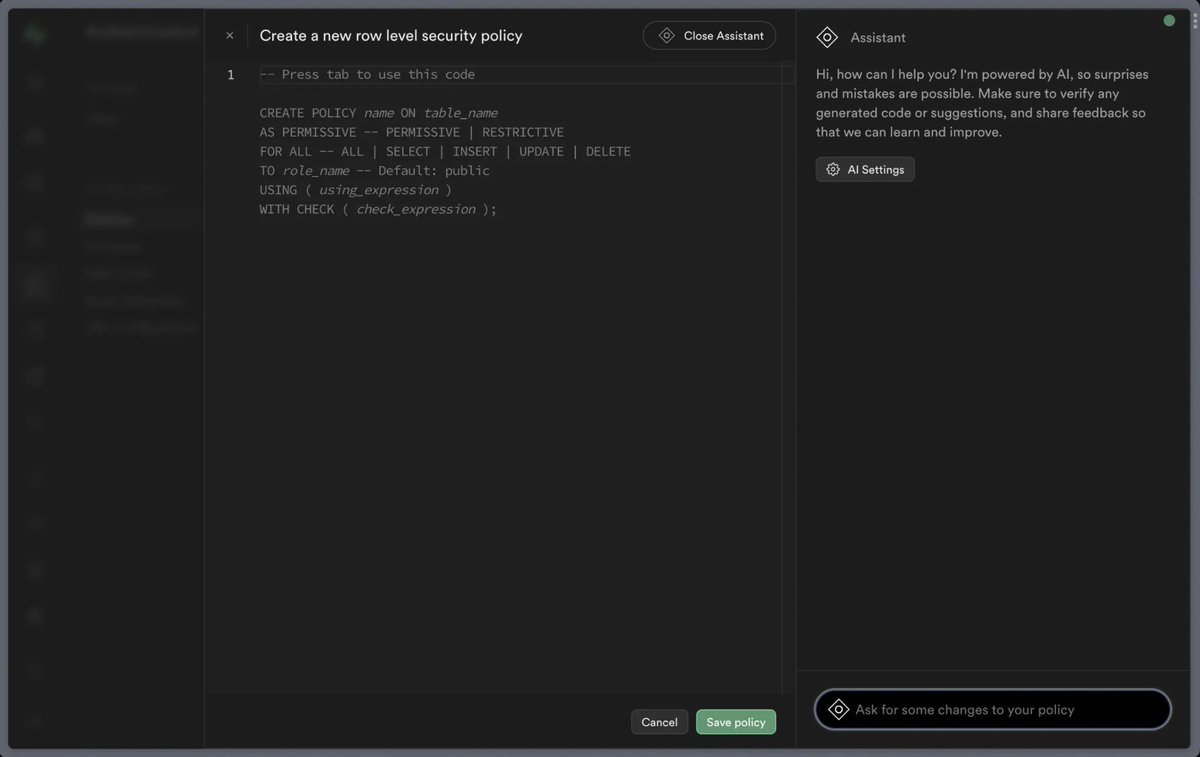1200x757 pixels.
Task: Click the 'WITH CHECK ( check_expression );' line
Action: coord(378,209)
